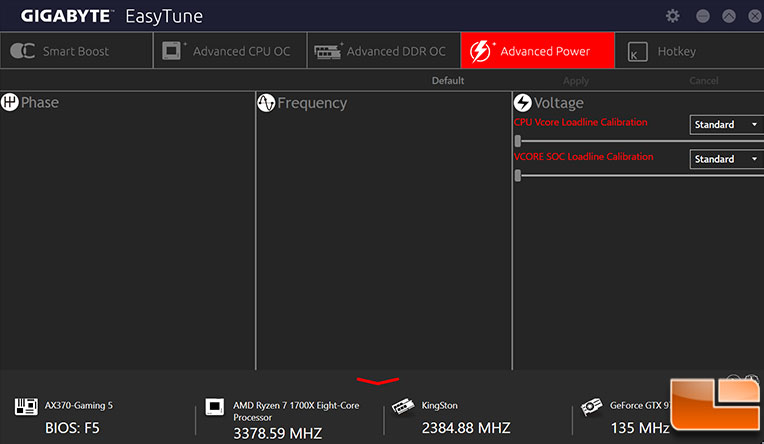Minimize the EasyTune window
This screenshot has width=764, height=444.
click(x=703, y=16)
